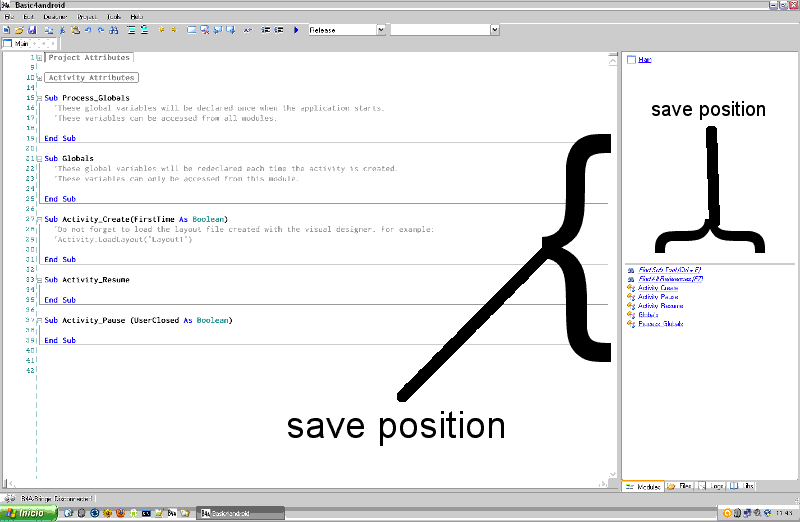Click the B4A-Bridge Disconnected status text
Viewport: 800px width, 522px height.
[57, 498]
